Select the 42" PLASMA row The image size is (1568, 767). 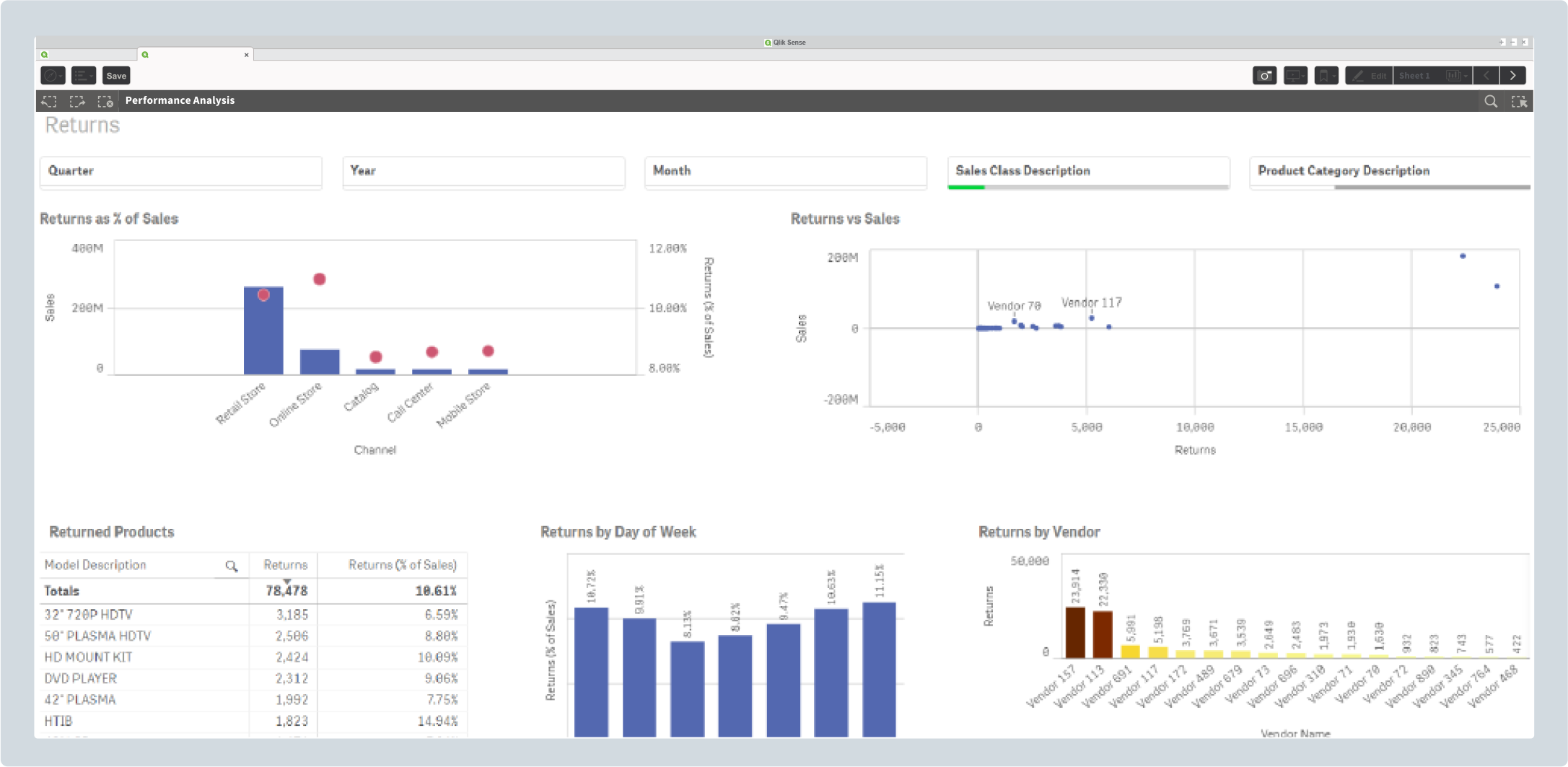pyautogui.click(x=253, y=700)
